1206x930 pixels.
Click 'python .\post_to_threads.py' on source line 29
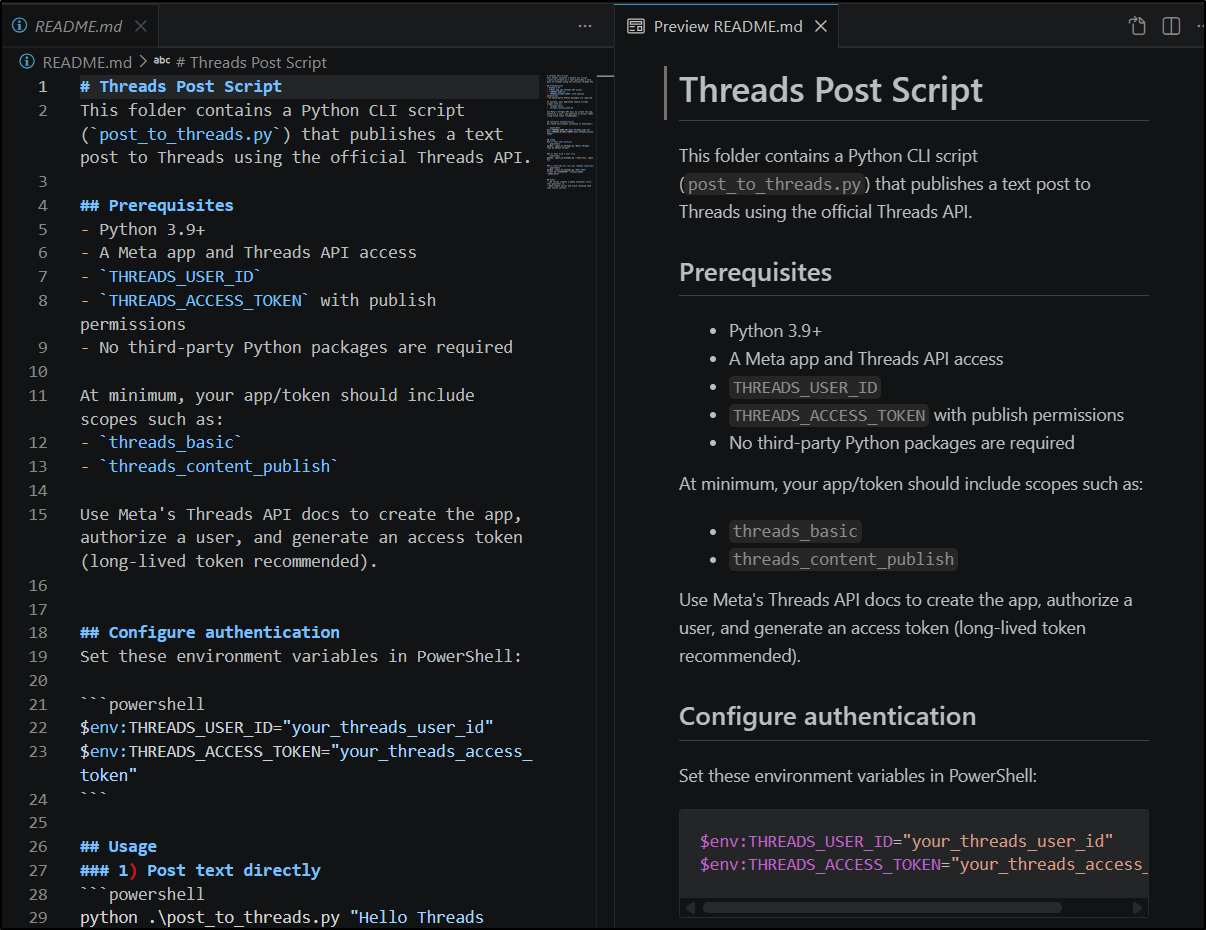click(210, 917)
